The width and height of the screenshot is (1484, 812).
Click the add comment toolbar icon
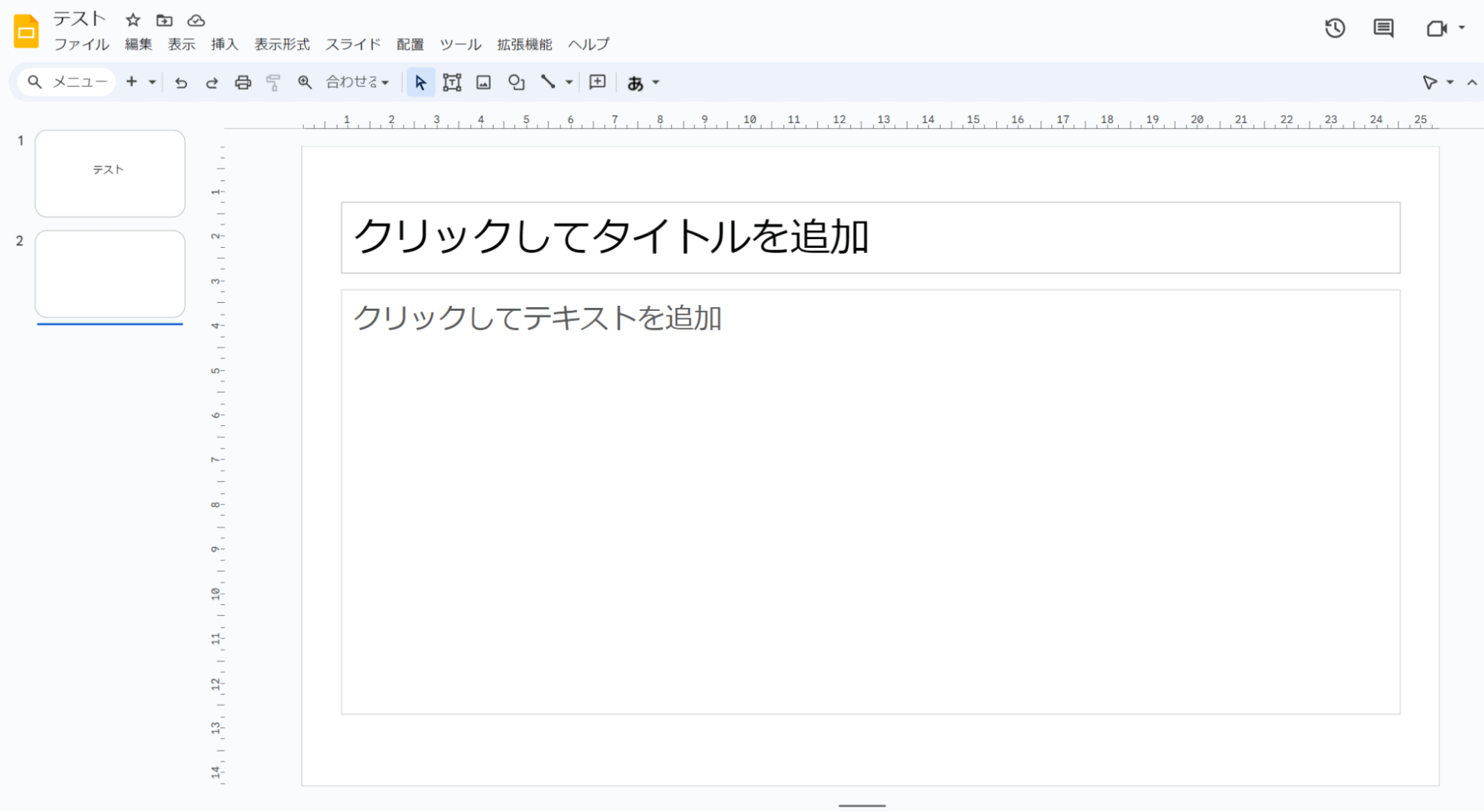(598, 82)
